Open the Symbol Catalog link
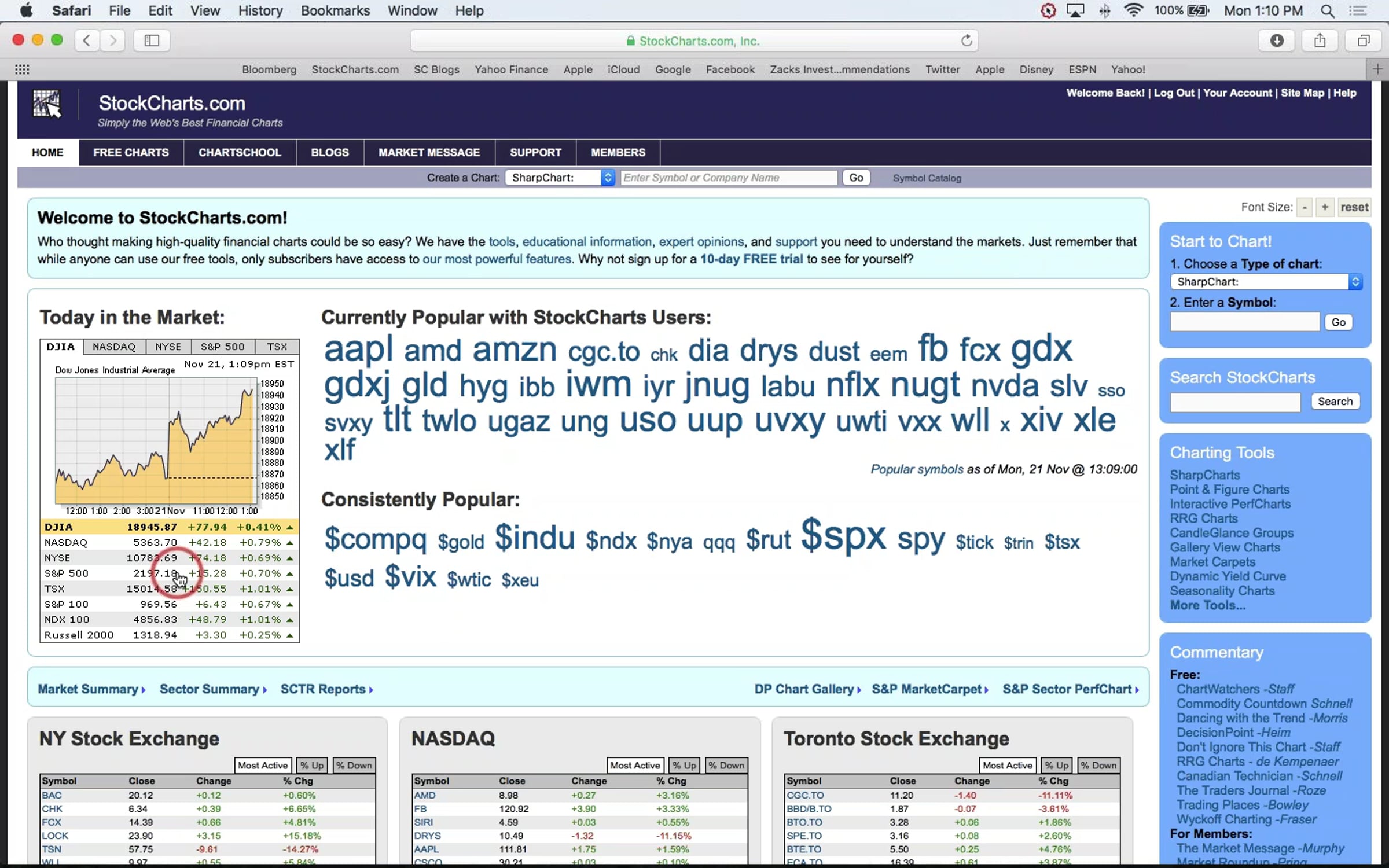 pyautogui.click(x=927, y=178)
